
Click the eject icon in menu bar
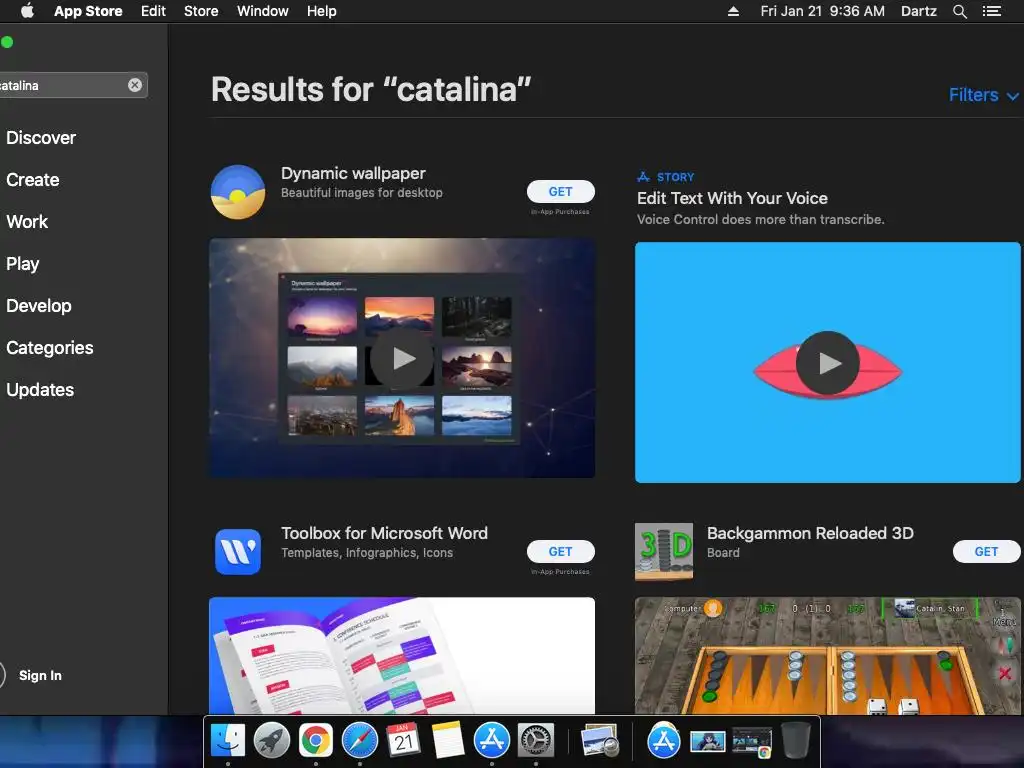733,11
